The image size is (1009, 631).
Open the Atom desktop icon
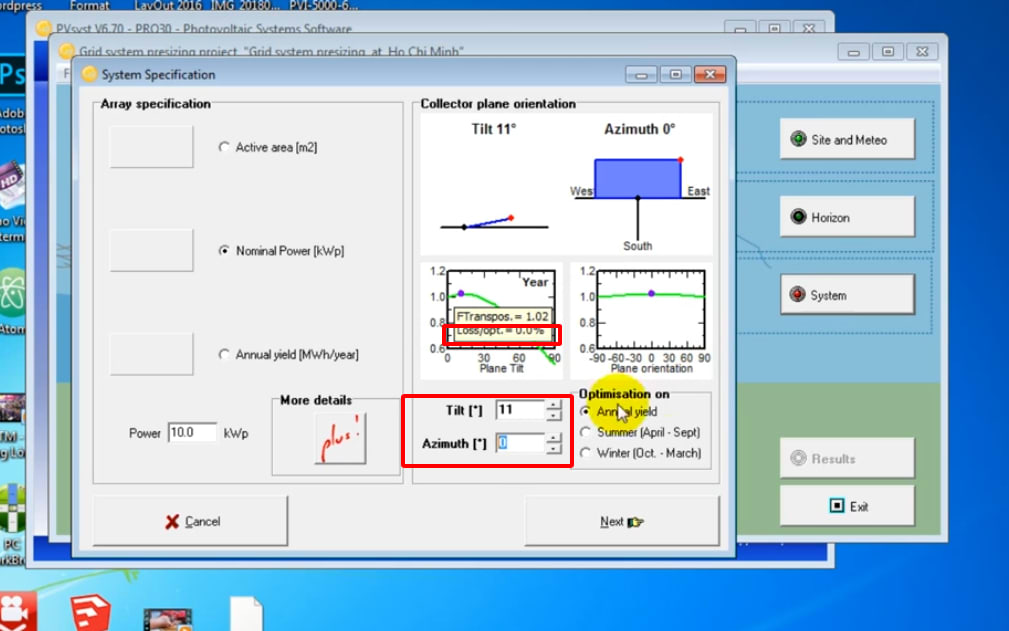[x=12, y=293]
